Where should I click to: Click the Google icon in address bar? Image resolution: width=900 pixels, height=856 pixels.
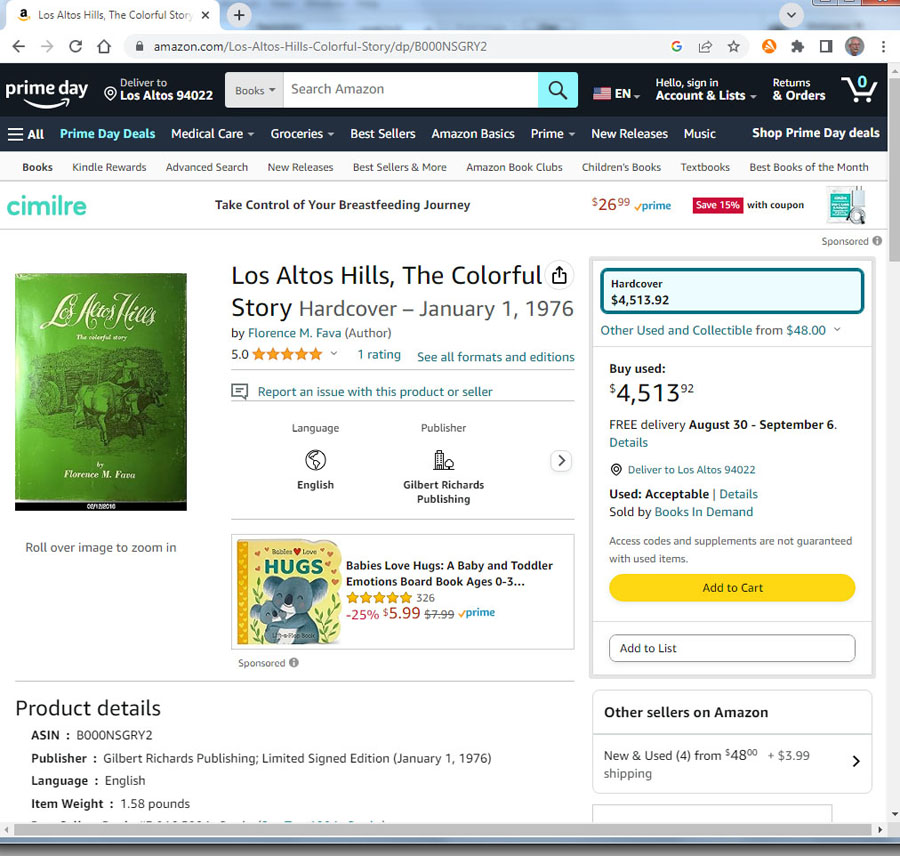[677, 46]
